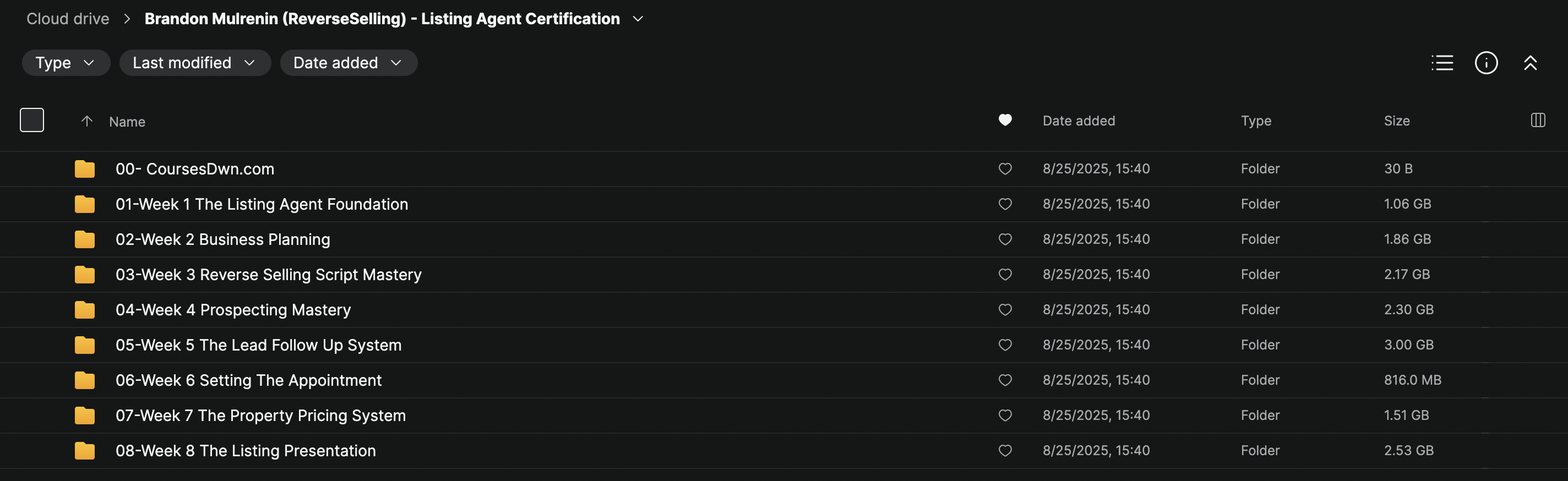Click the double-chevron collapse icon
The image size is (1568, 481).
(x=1529, y=63)
